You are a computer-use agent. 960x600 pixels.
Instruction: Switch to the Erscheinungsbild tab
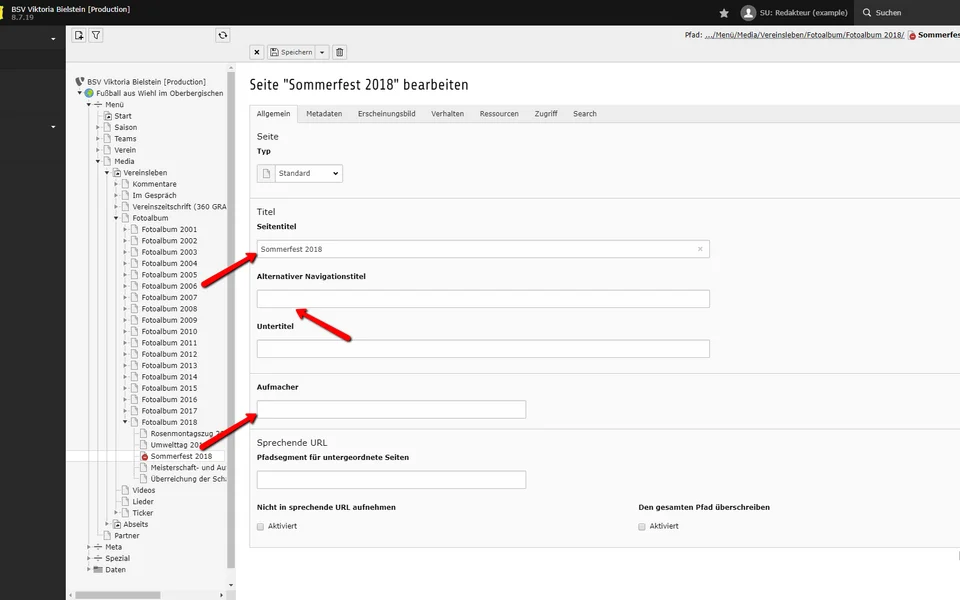386,114
